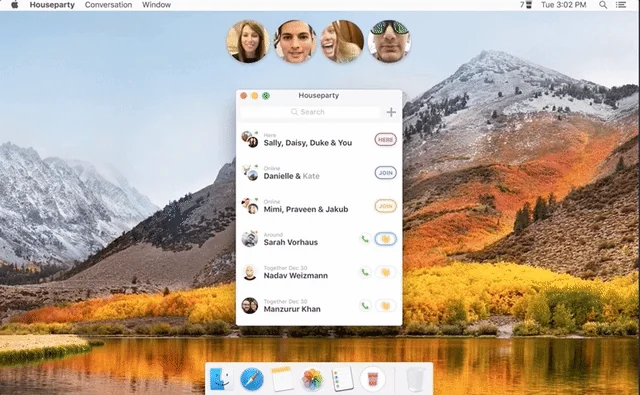Screen dimensions: 640x395
Task: Call Manzurur Khan with phone icon
Action: coord(365,306)
